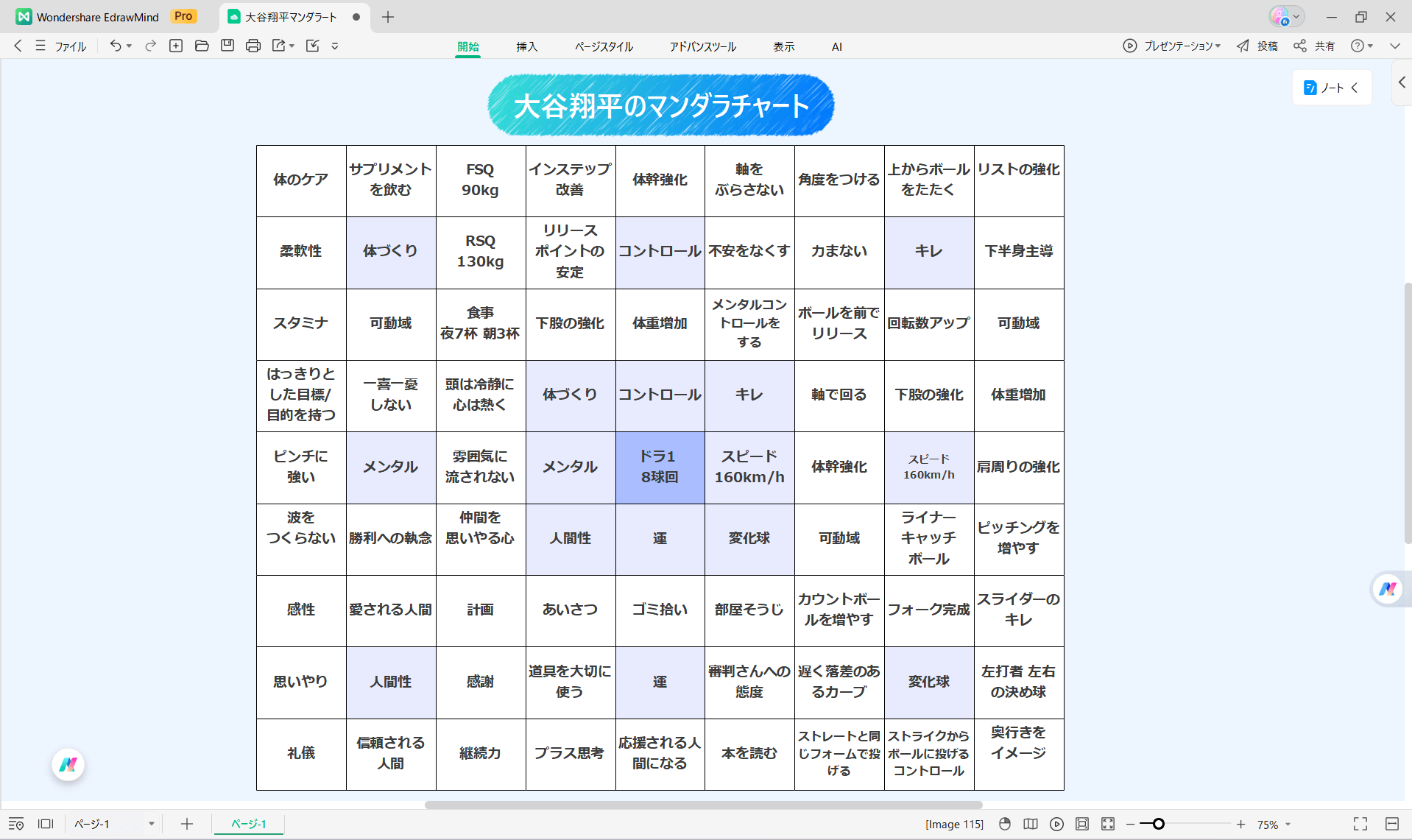Open the ページ-1 page selector dropdown
The image size is (1412, 840).
pos(151,824)
